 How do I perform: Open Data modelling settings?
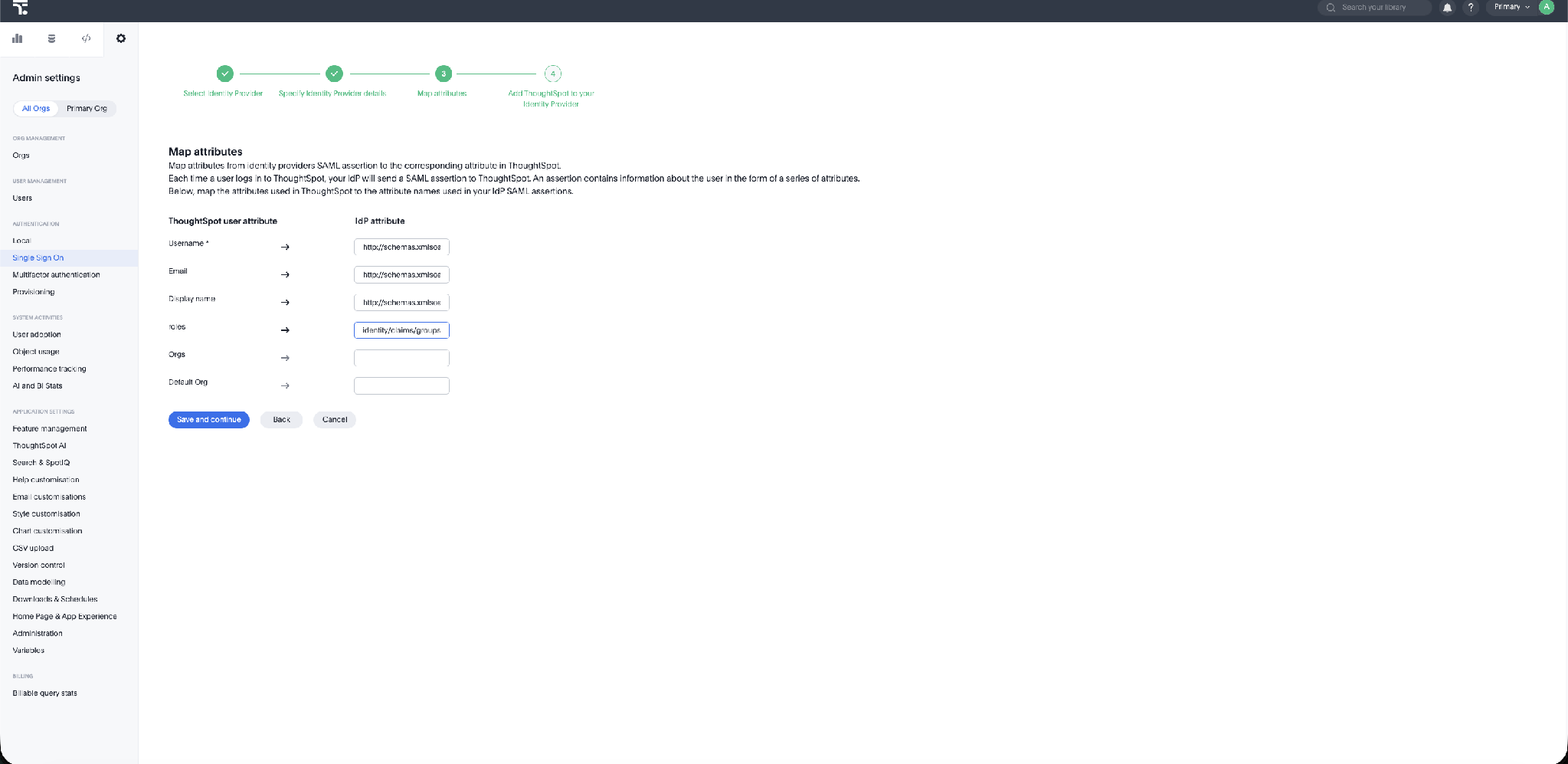point(39,582)
